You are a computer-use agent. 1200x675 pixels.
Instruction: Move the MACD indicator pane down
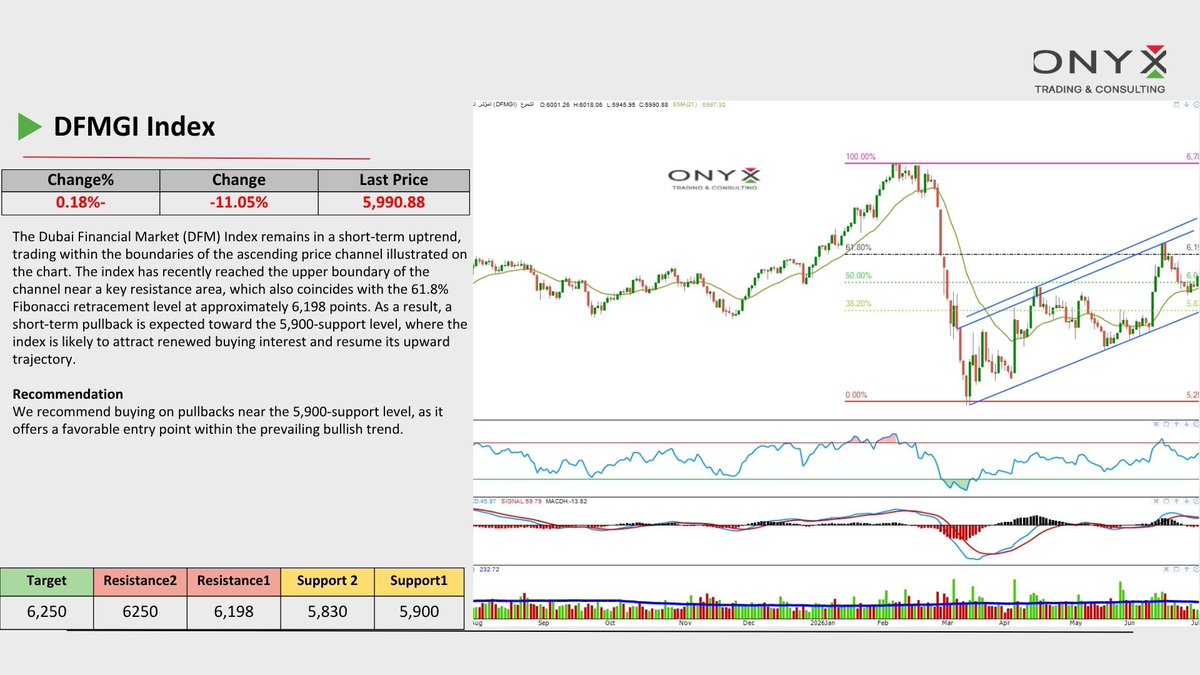pos(1187,501)
